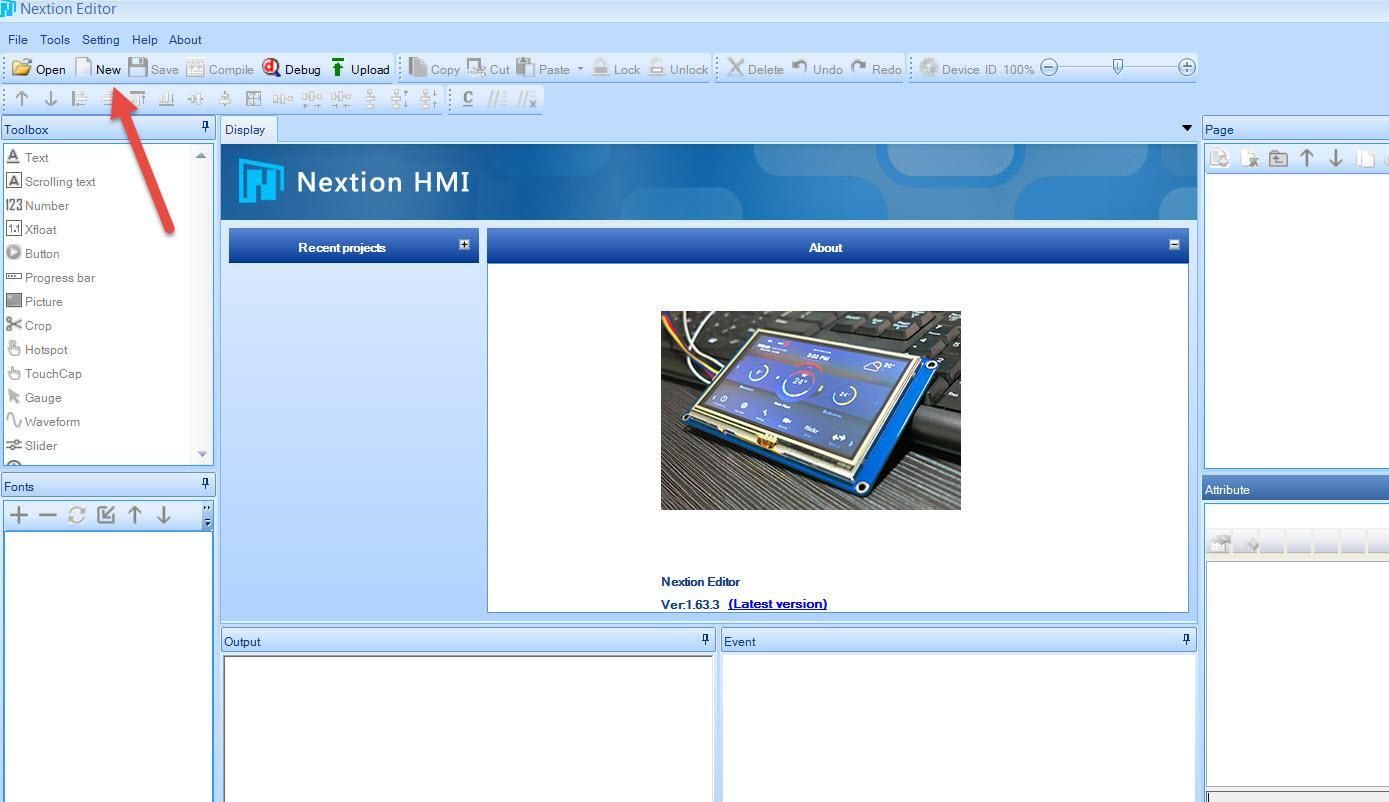This screenshot has width=1389, height=802.
Task: Add a Gauge component from the Toolbox
Action: 43,397
